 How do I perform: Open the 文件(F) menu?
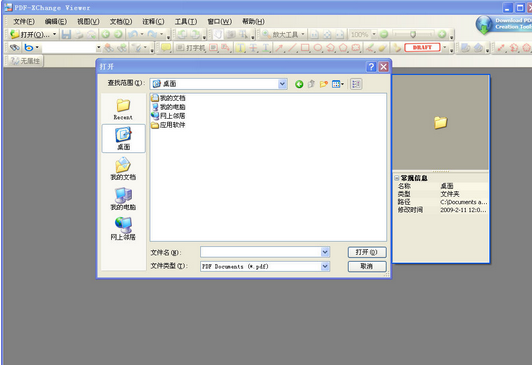click(24, 21)
